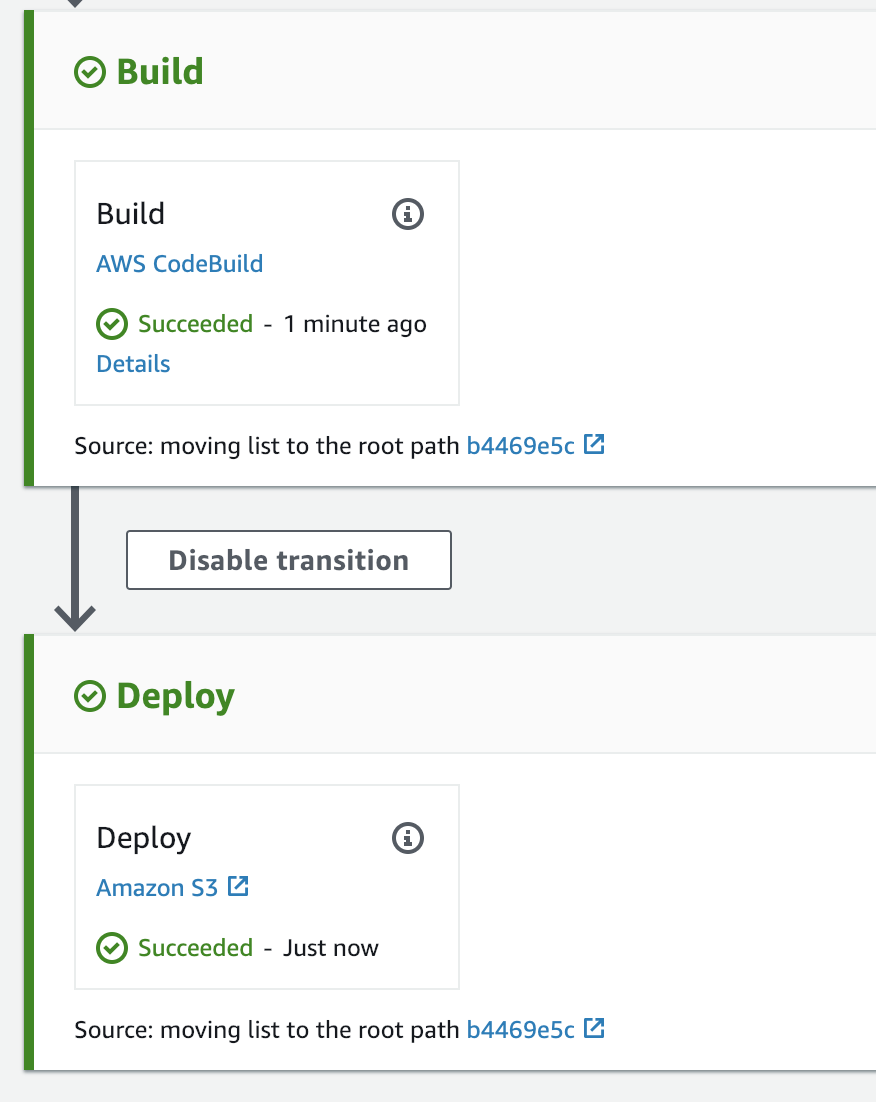
Task: Click the Deploy stage heading text
Action: tap(175, 696)
